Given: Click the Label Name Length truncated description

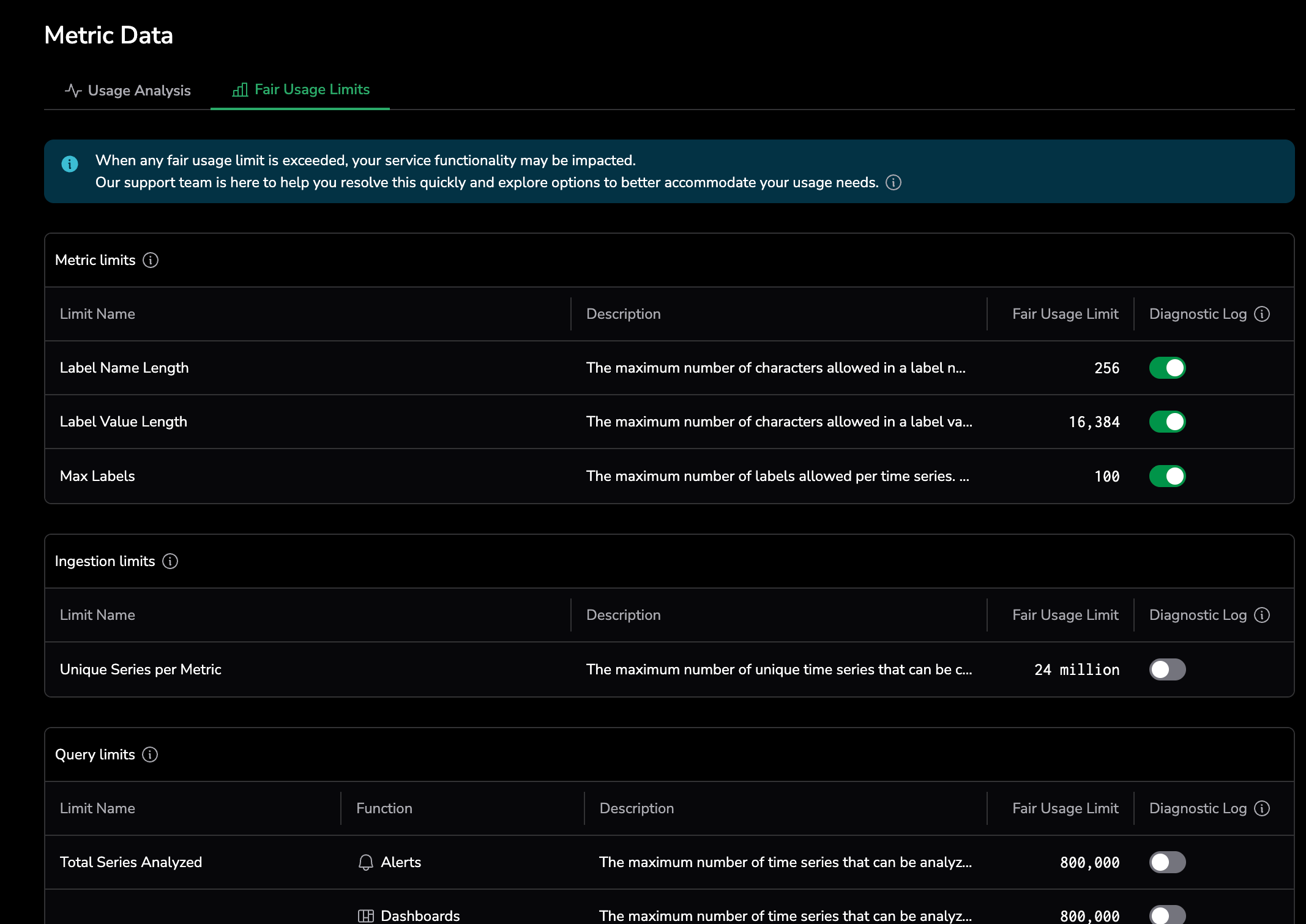Looking at the screenshot, I should [x=775, y=368].
